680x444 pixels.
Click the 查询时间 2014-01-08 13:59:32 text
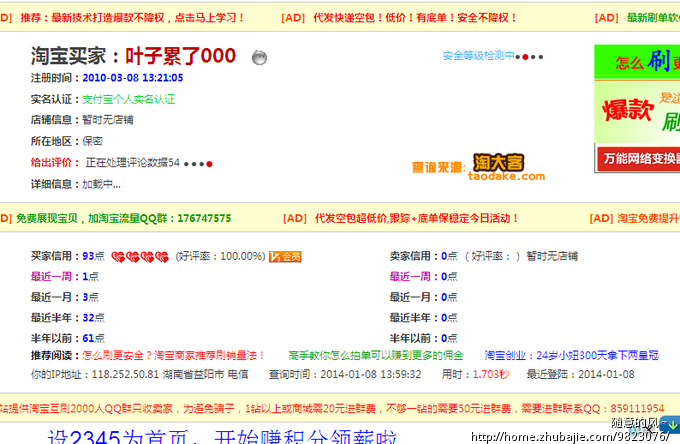point(345,374)
